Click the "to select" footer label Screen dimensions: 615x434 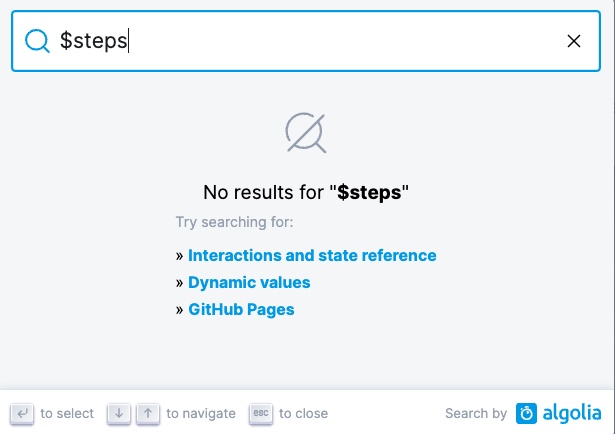click(67, 413)
